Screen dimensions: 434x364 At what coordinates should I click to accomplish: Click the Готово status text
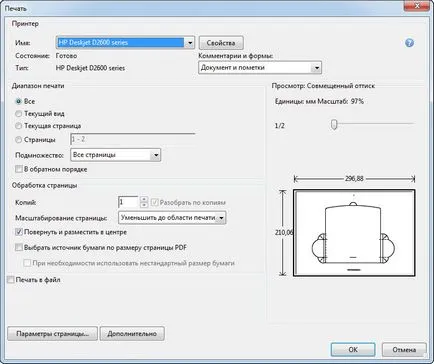point(66,56)
